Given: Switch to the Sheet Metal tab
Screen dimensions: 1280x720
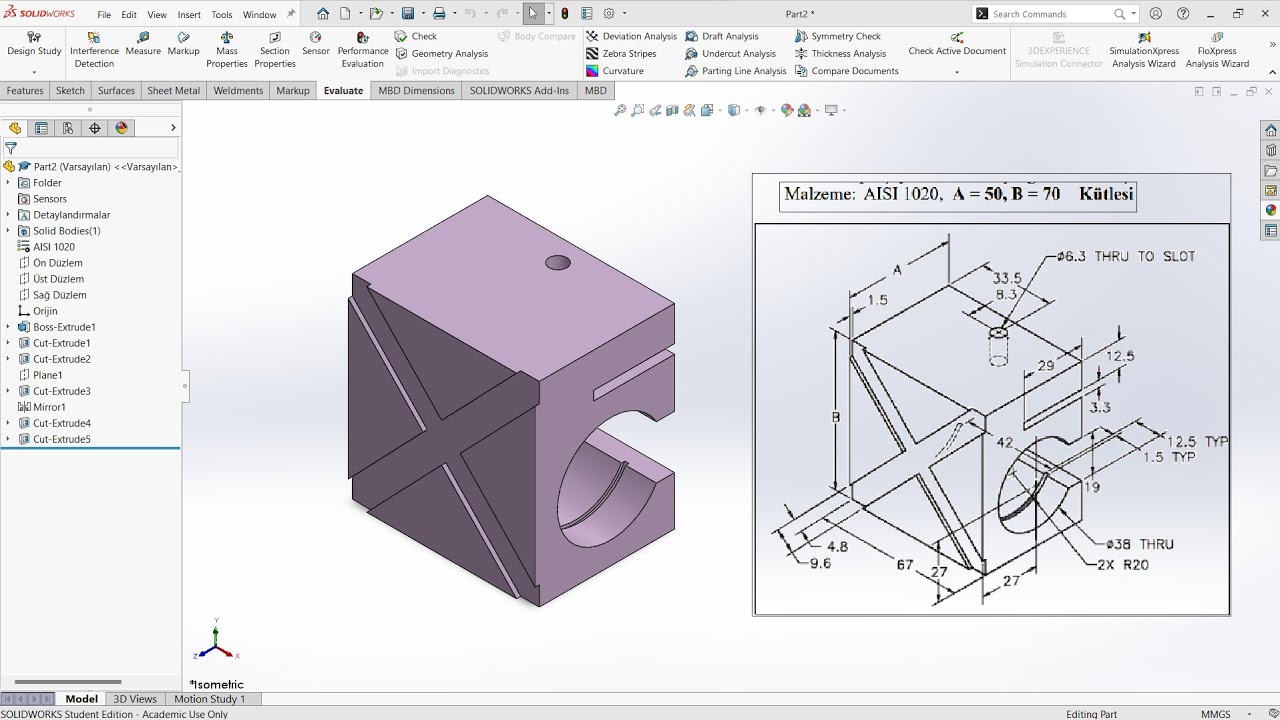Looking at the screenshot, I should click(174, 90).
